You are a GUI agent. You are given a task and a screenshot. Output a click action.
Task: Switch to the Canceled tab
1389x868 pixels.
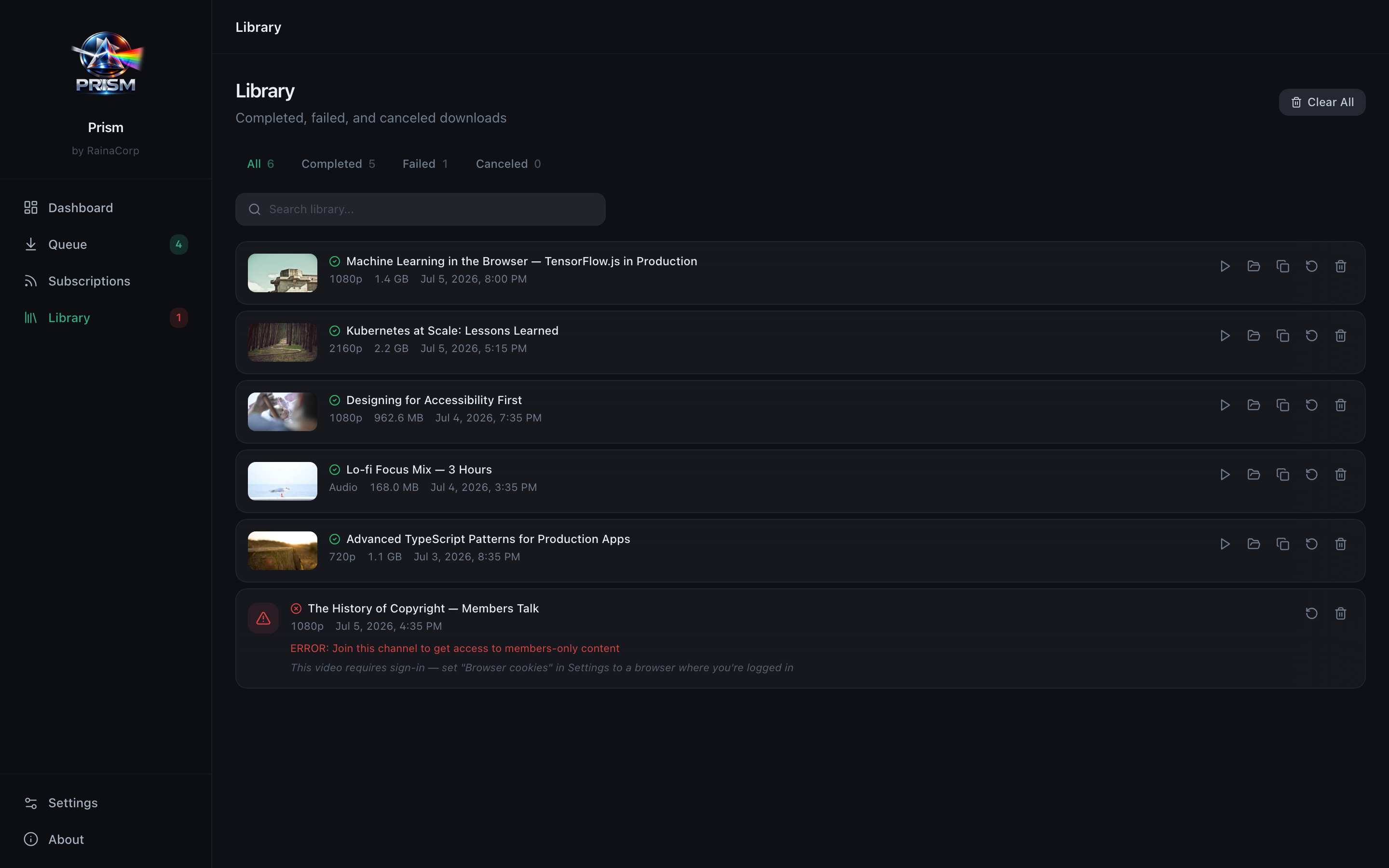point(508,164)
